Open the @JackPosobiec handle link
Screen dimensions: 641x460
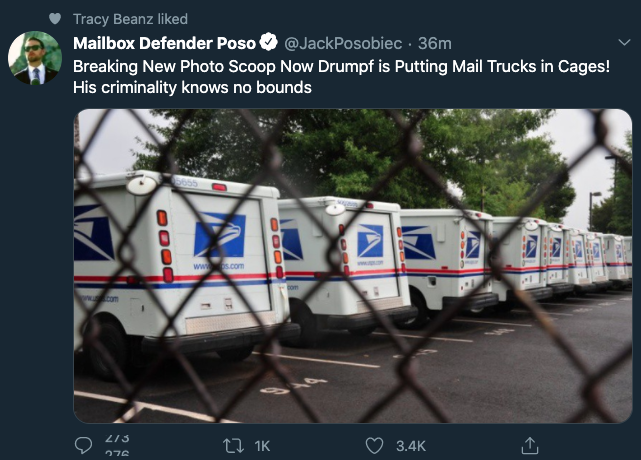(x=343, y=43)
